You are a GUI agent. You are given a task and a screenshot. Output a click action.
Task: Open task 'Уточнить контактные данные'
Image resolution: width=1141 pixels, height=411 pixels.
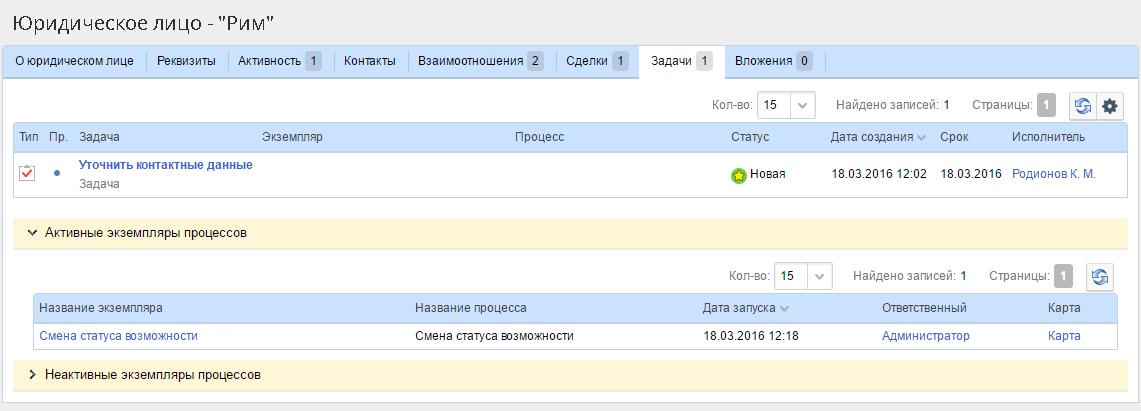click(x=165, y=165)
